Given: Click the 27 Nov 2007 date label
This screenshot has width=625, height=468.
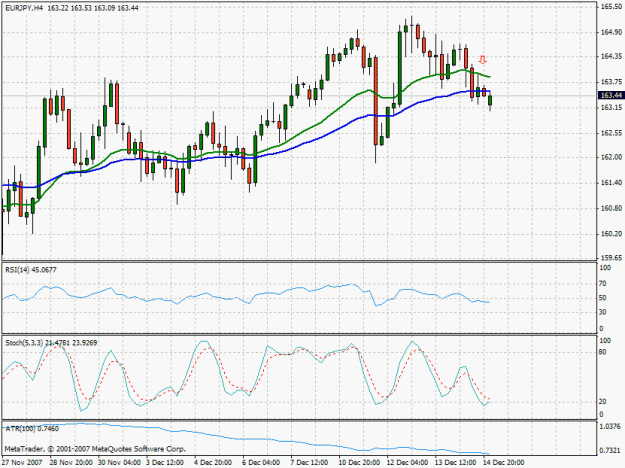Looking at the screenshot, I should click(22, 462).
